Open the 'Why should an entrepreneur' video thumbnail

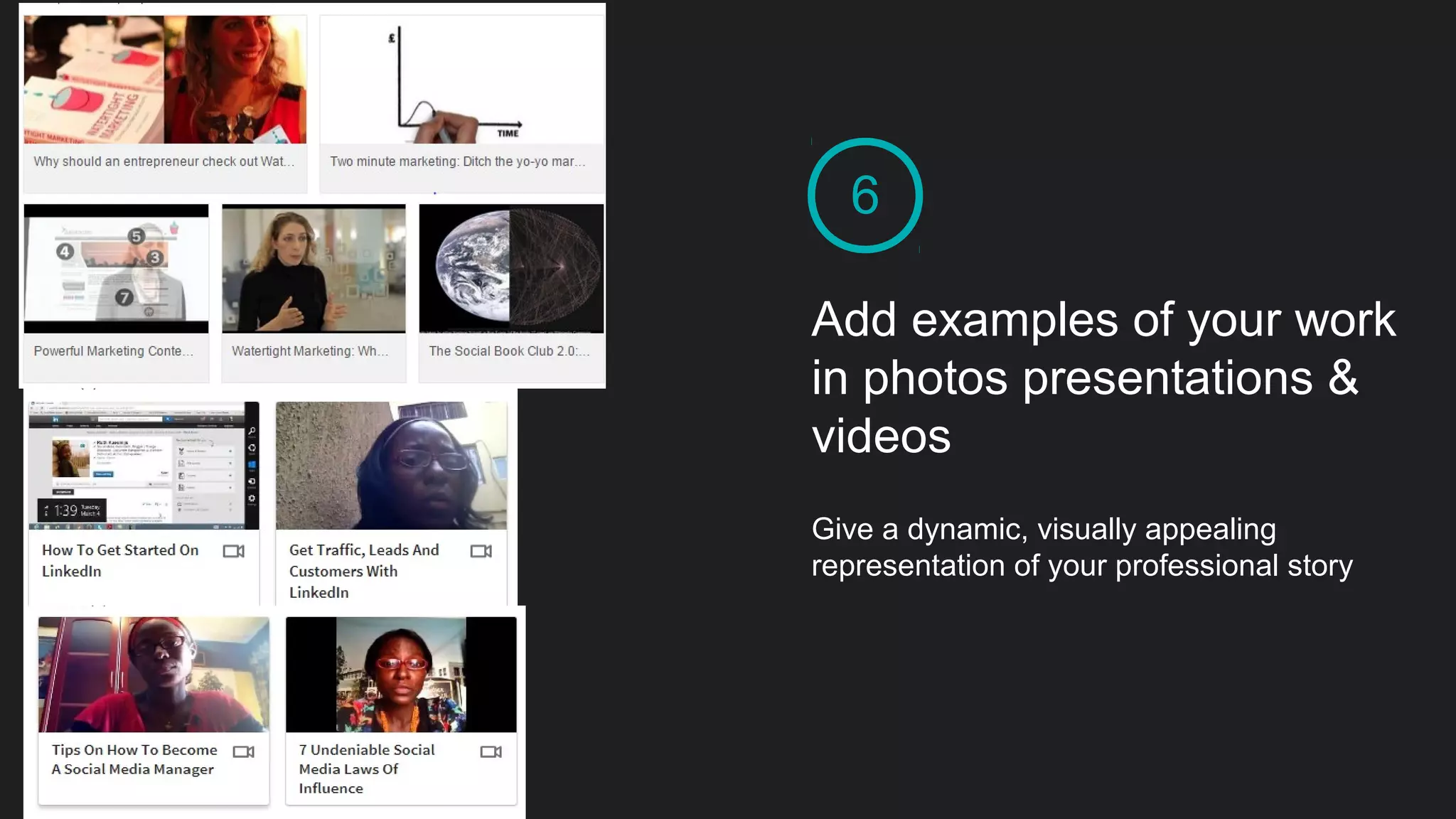tap(165, 80)
